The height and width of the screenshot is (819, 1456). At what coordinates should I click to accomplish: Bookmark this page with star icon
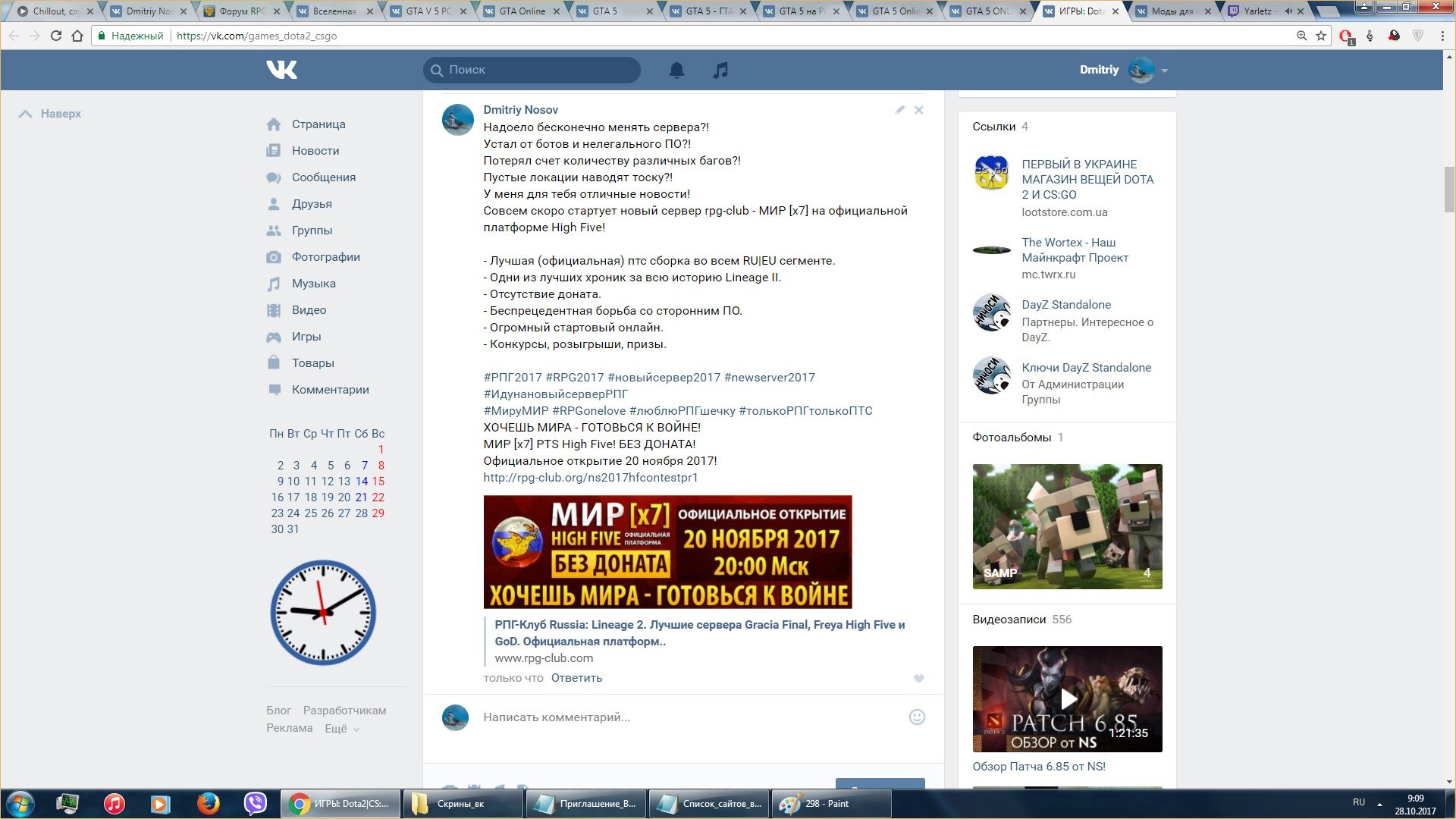pos(1321,36)
